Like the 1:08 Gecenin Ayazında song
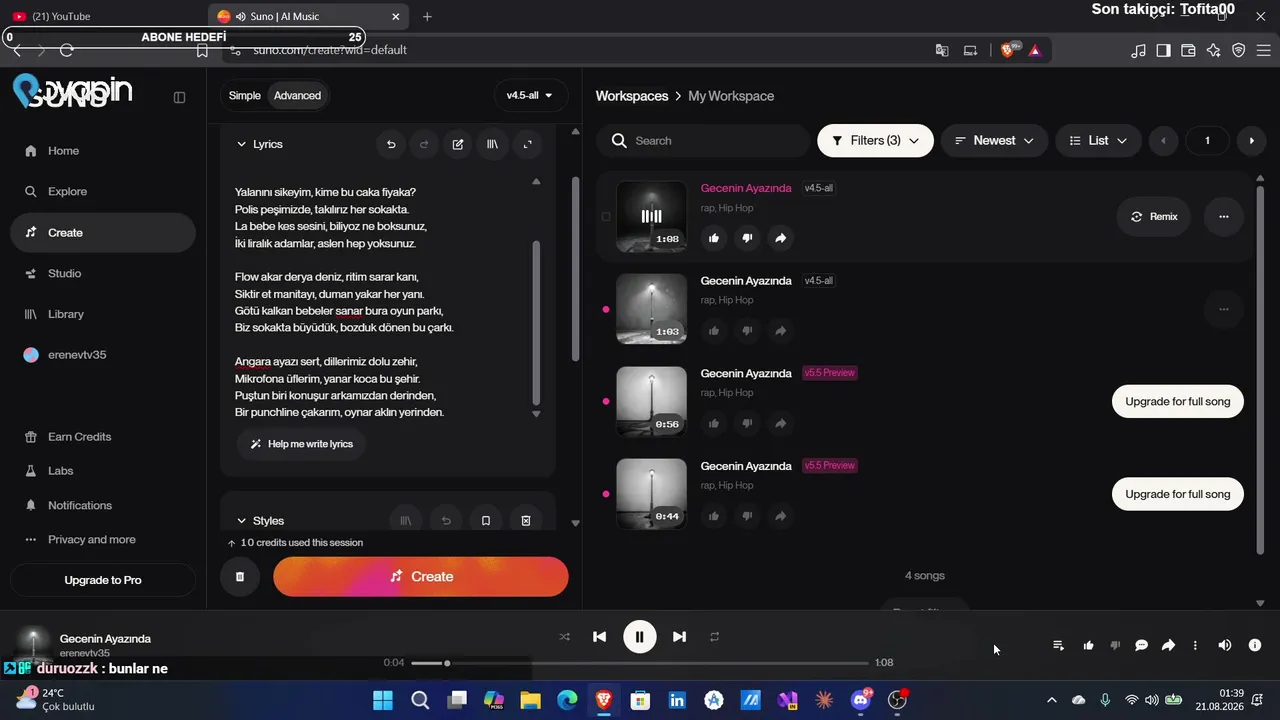This screenshot has width=1280, height=720. (x=714, y=238)
